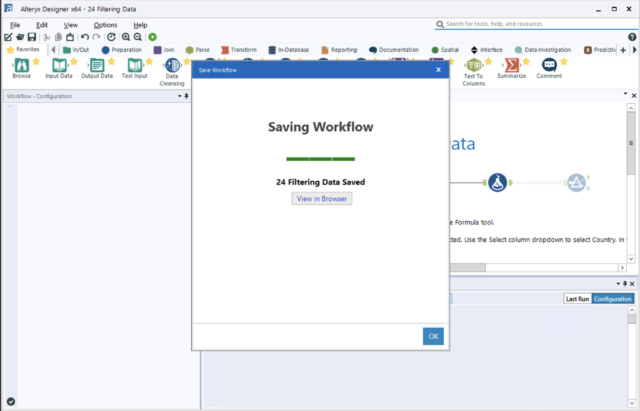640x411 pixels.
Task: Click the Copy toolbar icon
Action: [x=58, y=37]
